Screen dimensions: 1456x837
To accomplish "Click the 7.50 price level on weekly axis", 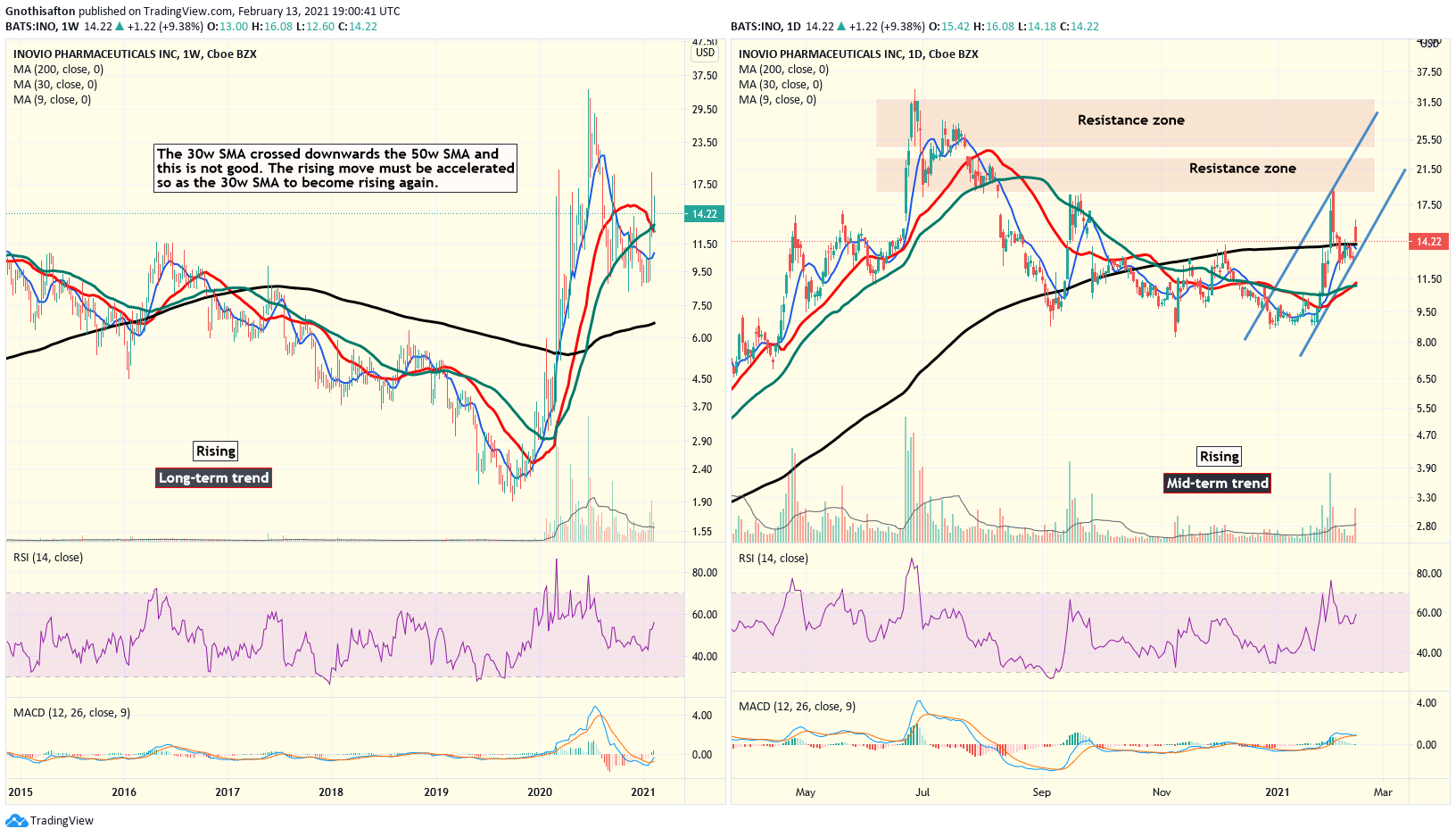I will coord(702,306).
